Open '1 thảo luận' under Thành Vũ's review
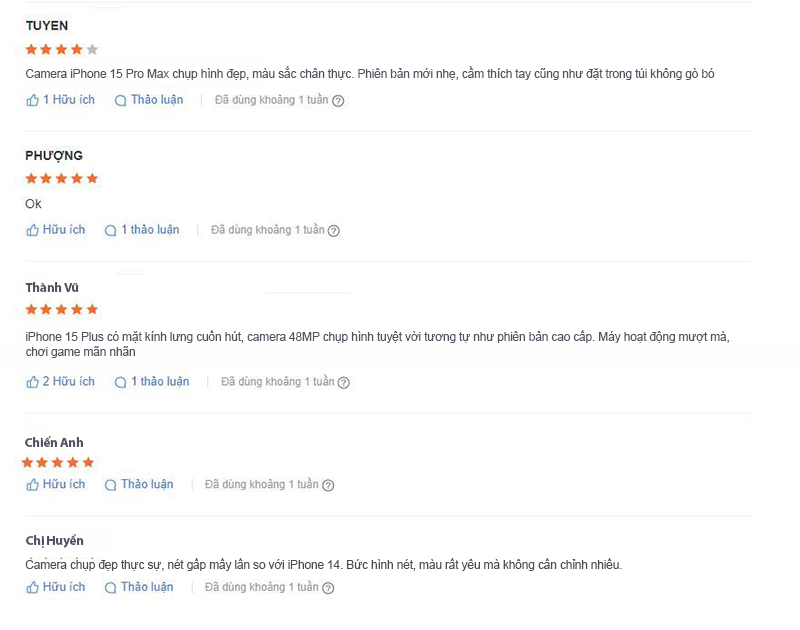This screenshot has width=800, height=630. pyautogui.click(x=160, y=382)
